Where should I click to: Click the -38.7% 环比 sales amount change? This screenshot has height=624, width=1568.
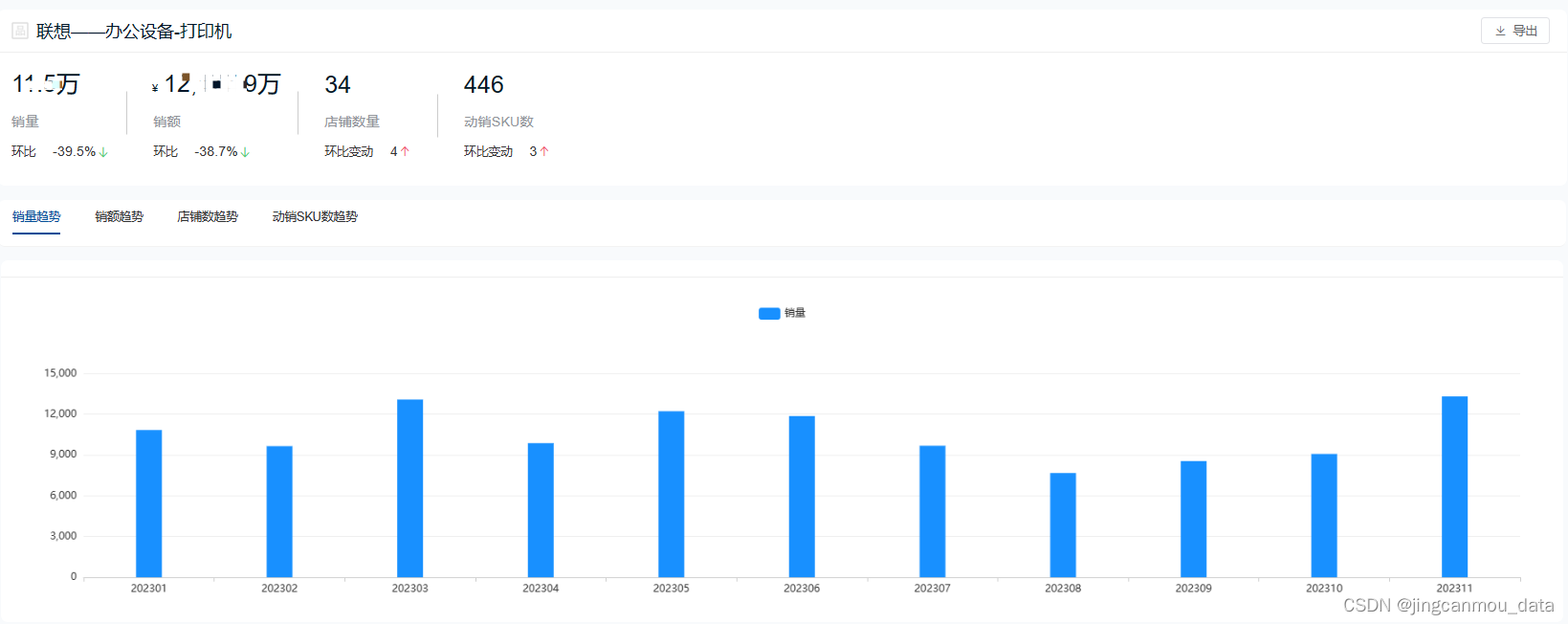(215, 151)
